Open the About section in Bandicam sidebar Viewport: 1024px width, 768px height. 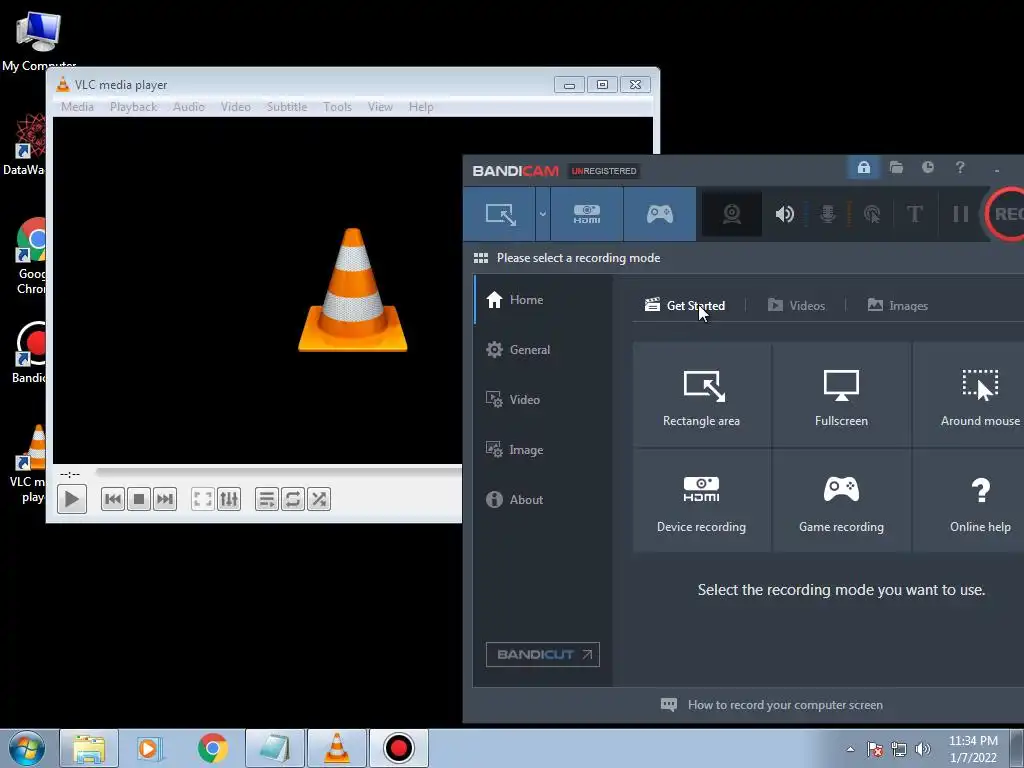pyautogui.click(x=543, y=500)
